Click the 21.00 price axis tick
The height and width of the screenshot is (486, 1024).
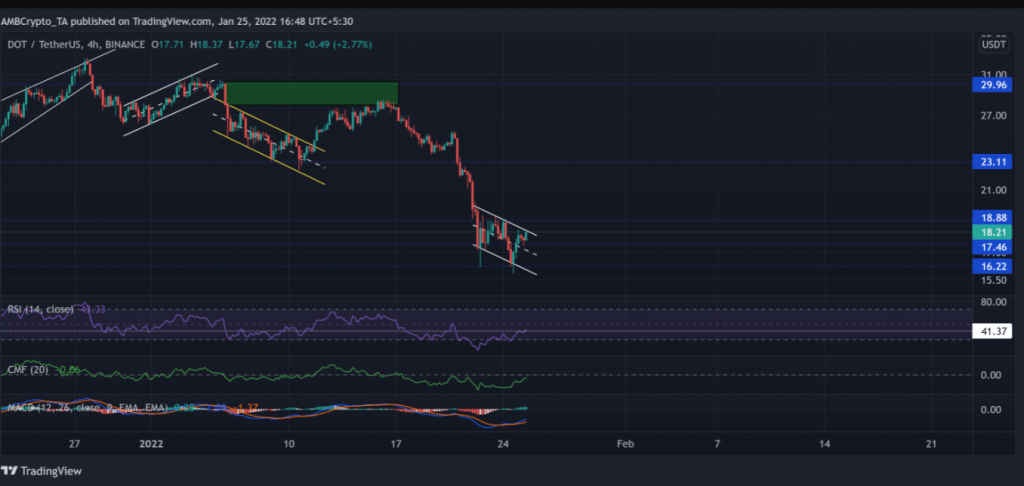coord(991,190)
